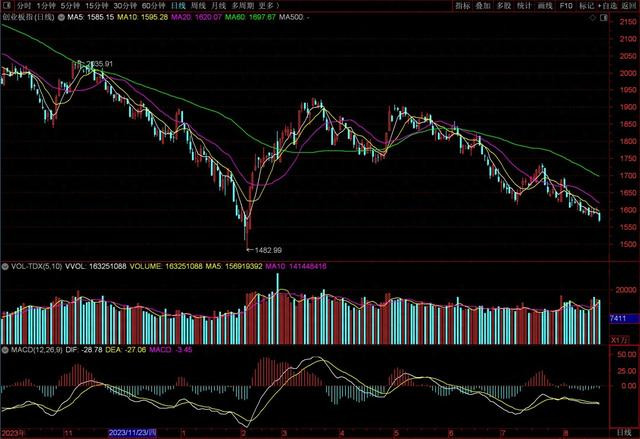The height and width of the screenshot is (439, 640).
Task: Open the MACD indicator settings circle icon
Action: [5, 350]
